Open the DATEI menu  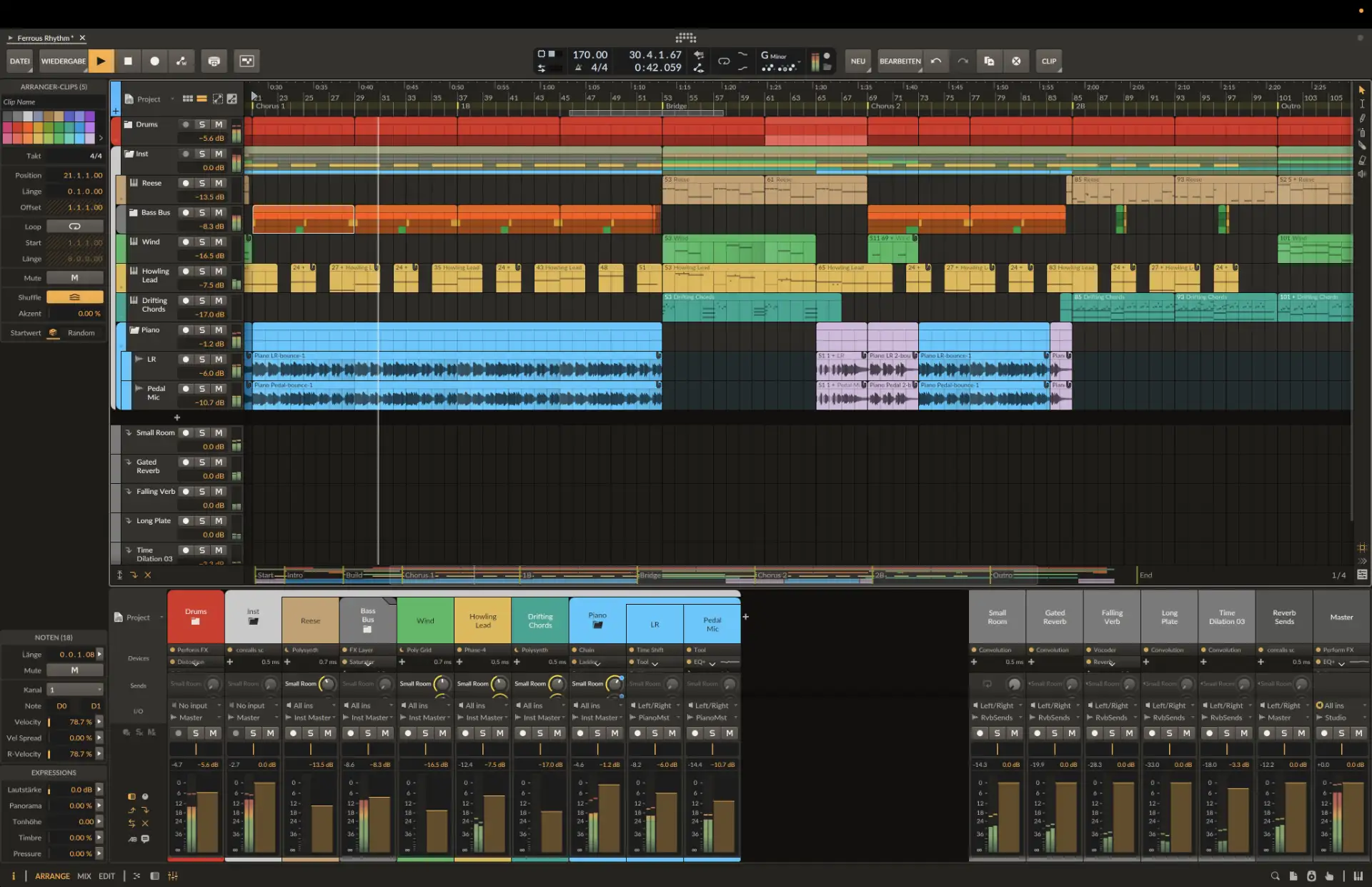(x=20, y=61)
